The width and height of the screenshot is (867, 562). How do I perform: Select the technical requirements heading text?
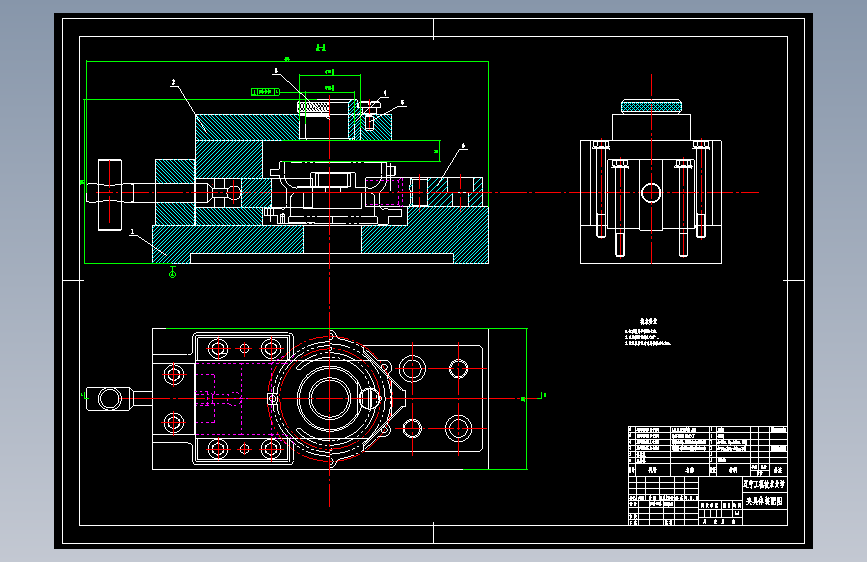[x=649, y=321]
